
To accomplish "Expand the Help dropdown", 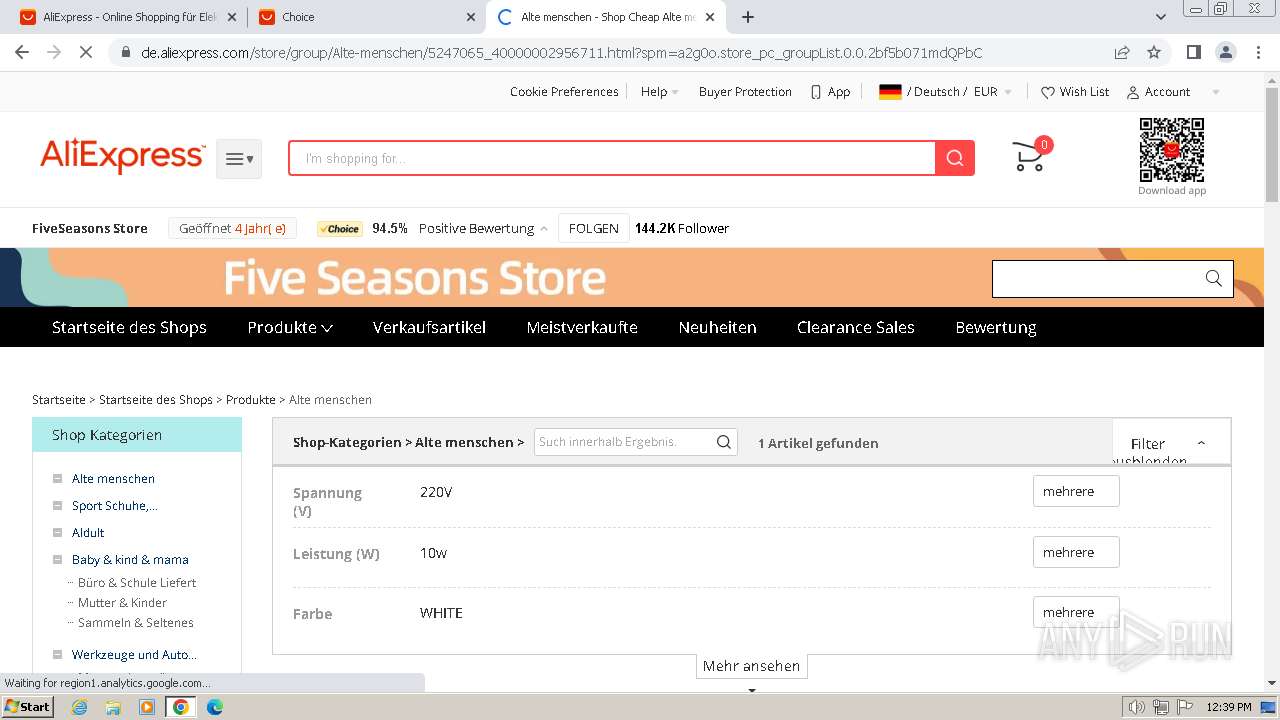I will 660,91.
